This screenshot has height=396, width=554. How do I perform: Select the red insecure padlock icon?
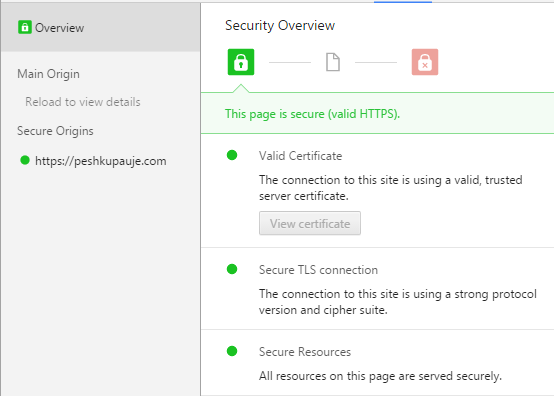tap(425, 62)
